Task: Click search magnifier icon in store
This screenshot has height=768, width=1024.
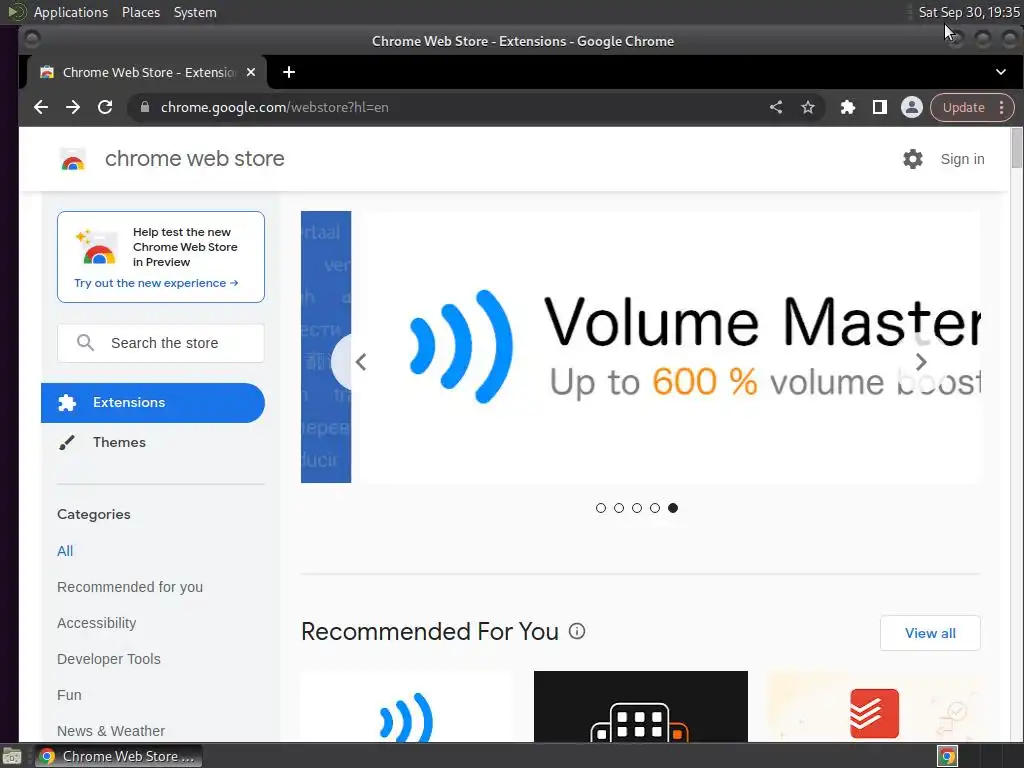Action: click(x=86, y=343)
